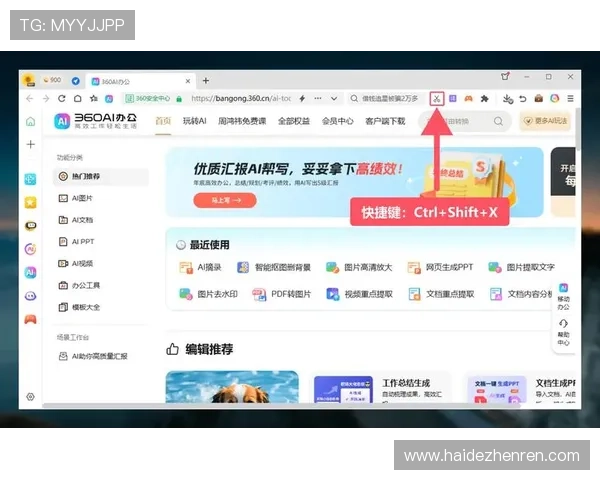Click the AI icon next to favorites star
The height and width of the screenshot is (480, 600).
109,99
